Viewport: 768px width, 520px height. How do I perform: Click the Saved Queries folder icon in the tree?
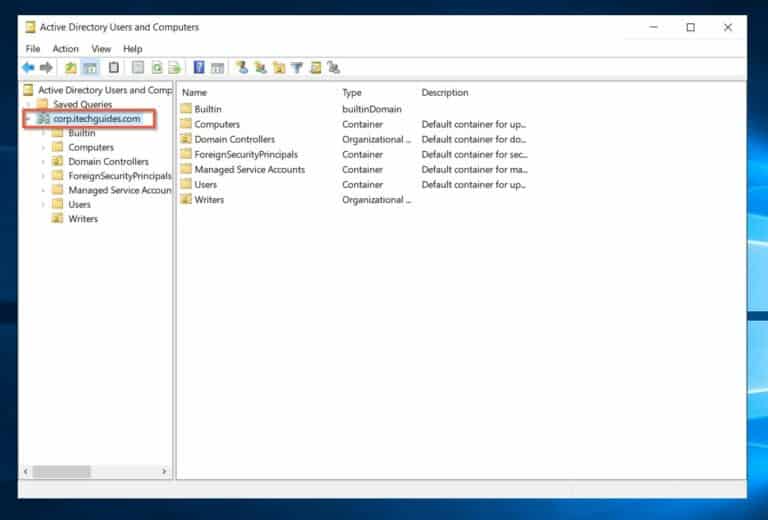tap(43, 104)
